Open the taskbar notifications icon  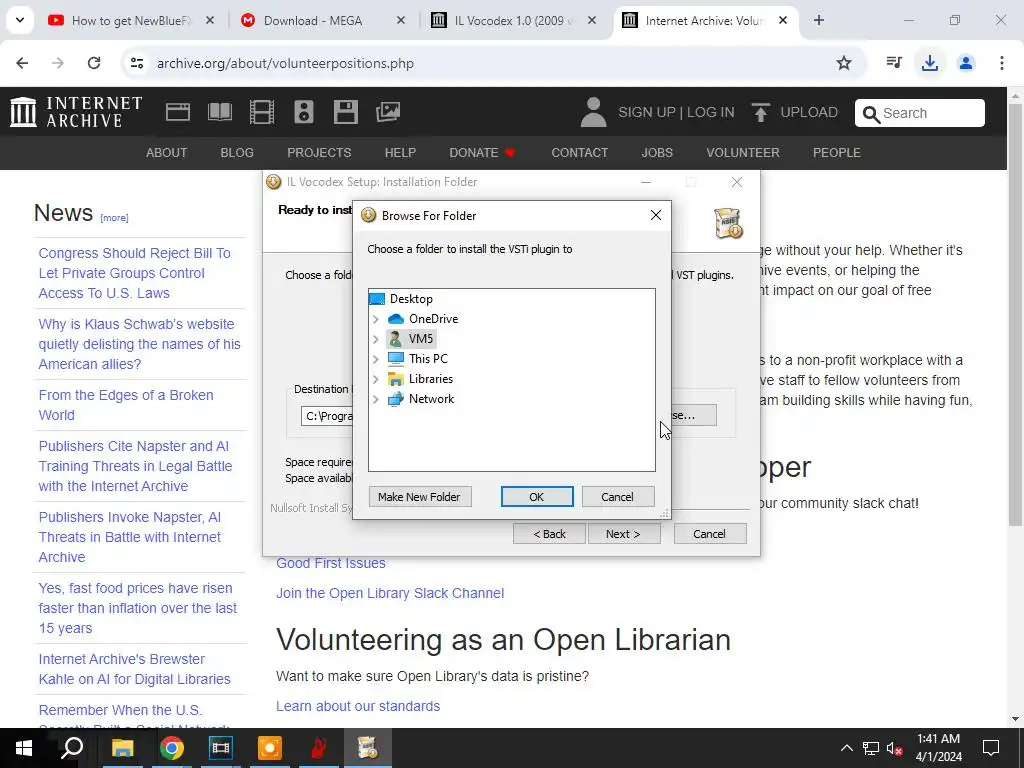991,748
